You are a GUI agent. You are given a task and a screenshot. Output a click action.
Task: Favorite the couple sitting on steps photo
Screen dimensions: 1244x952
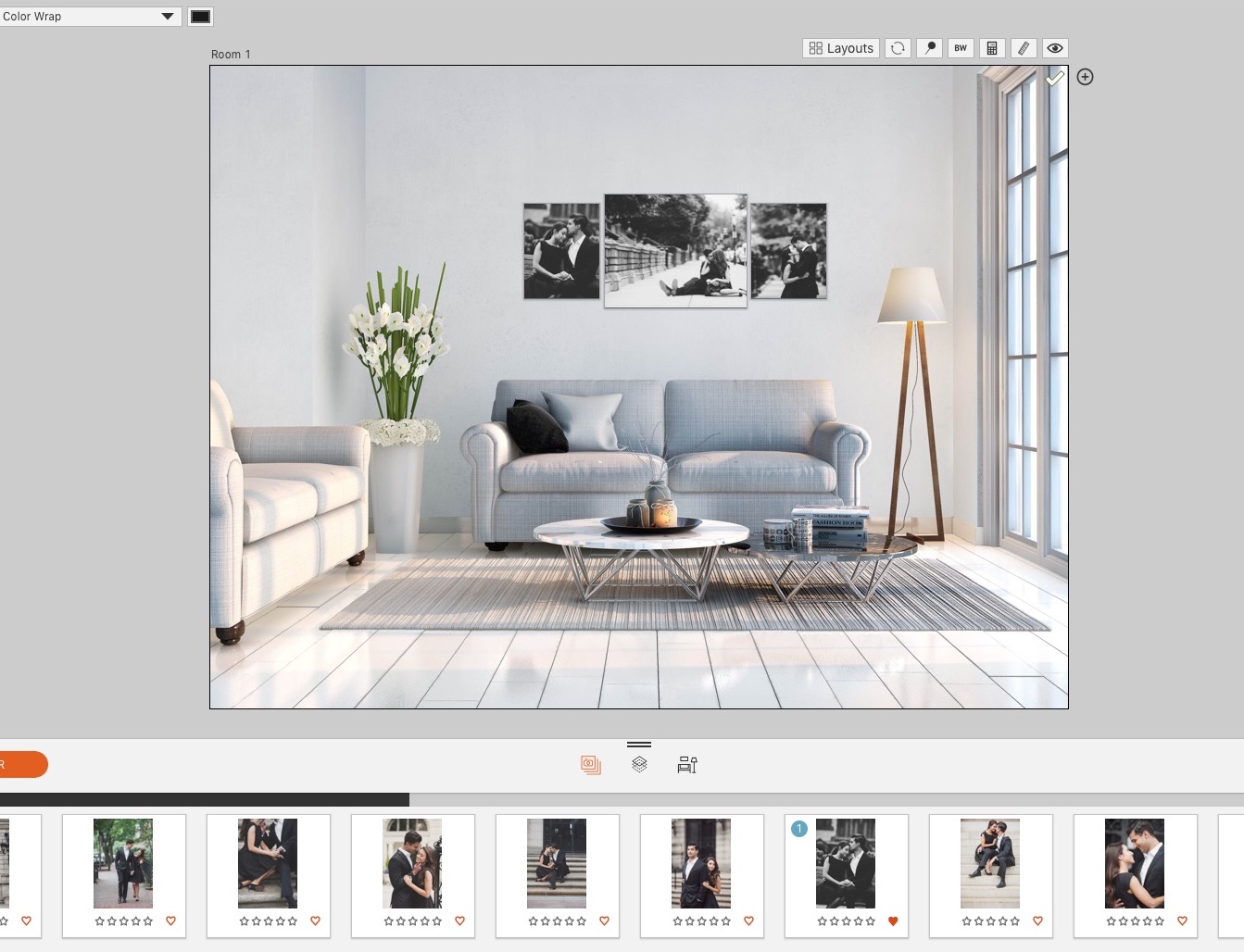coord(604,921)
